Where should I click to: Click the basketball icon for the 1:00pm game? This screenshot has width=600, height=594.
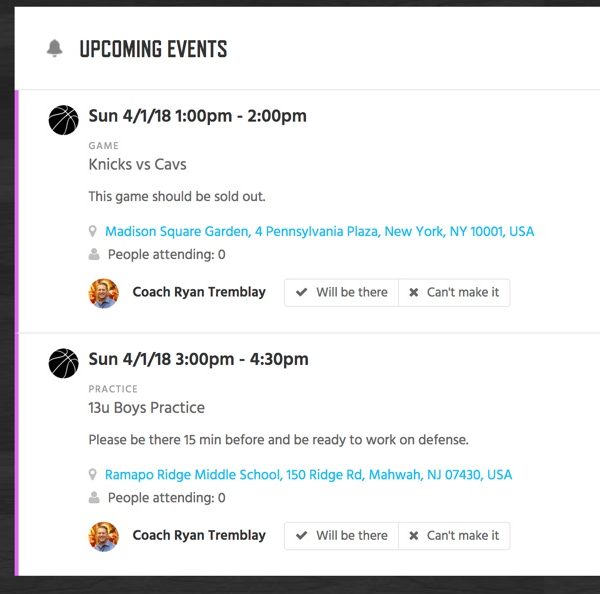pos(64,120)
